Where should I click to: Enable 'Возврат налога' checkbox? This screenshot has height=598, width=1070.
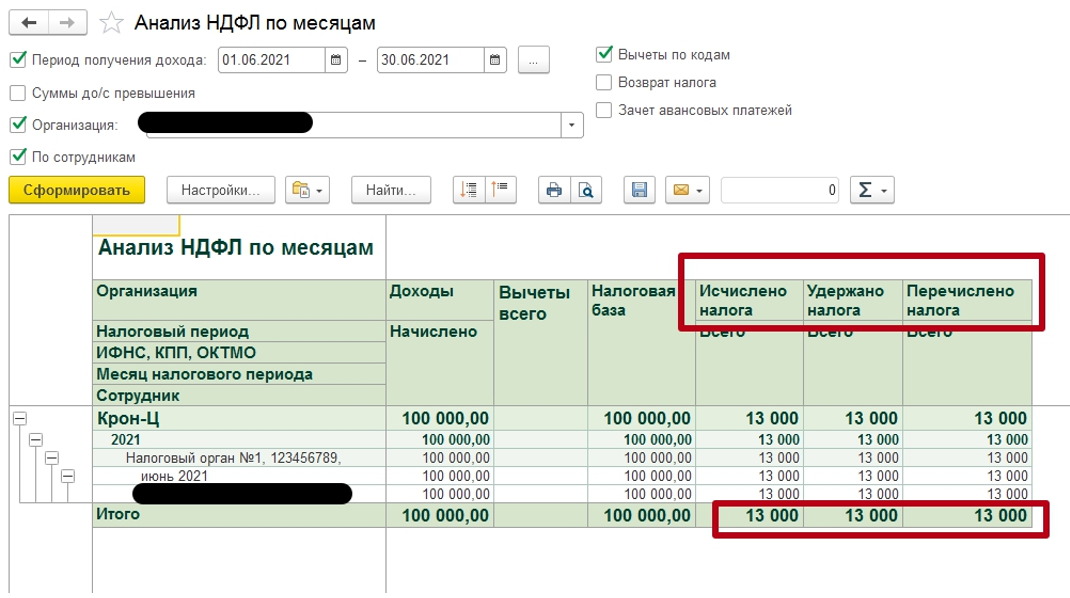coord(604,83)
